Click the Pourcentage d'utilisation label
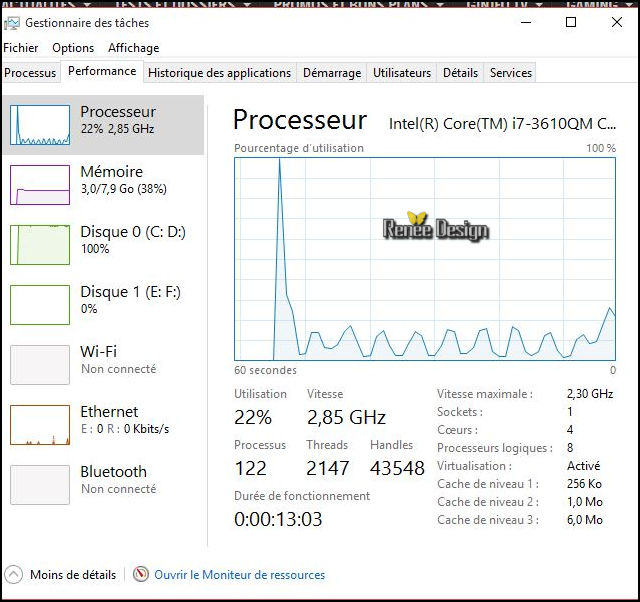 (299, 148)
